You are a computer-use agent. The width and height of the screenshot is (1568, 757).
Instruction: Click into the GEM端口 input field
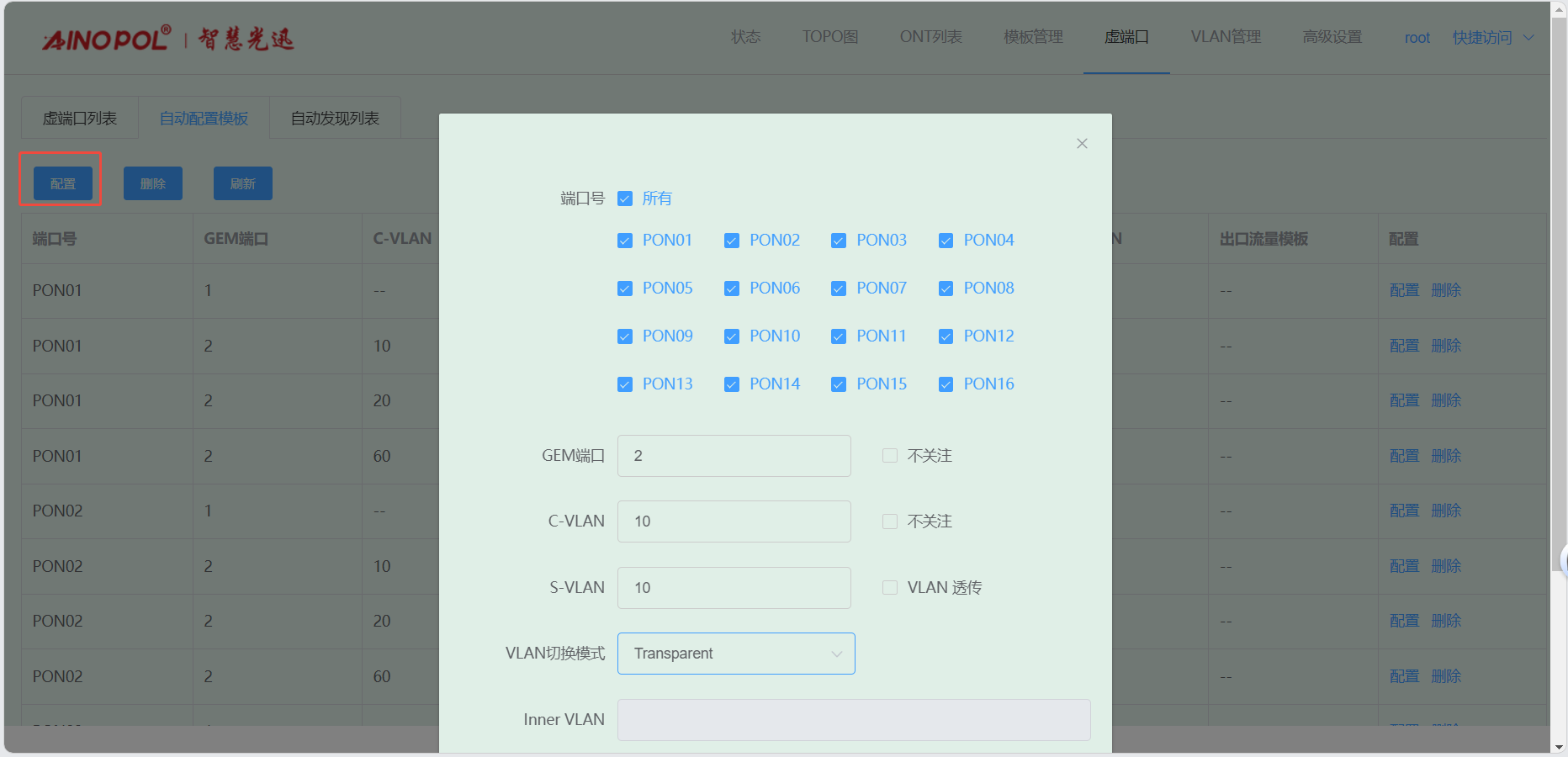[734, 456]
